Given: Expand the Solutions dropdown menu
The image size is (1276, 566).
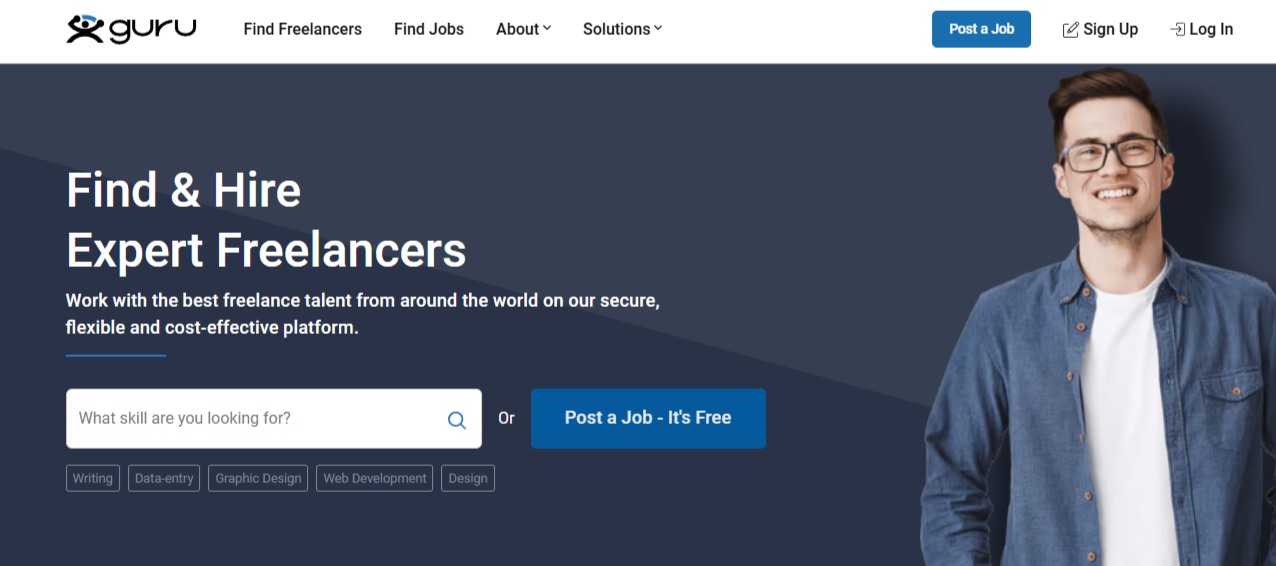Looking at the screenshot, I should 622,29.
